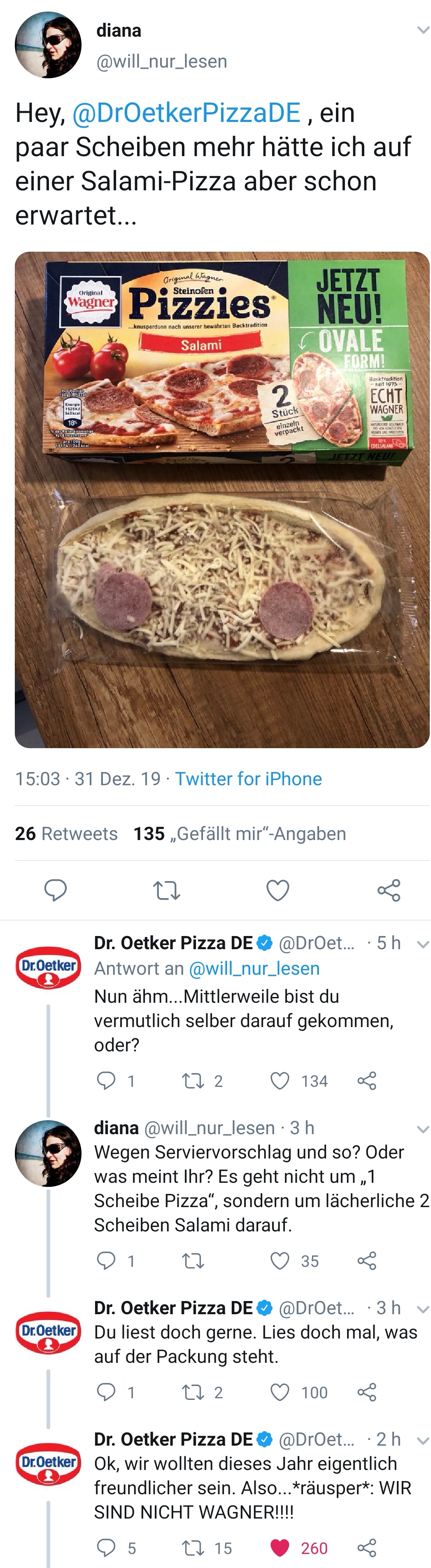Screen dimensions: 431x1568
Task: Reply to diana's main tweet
Action: (55, 890)
